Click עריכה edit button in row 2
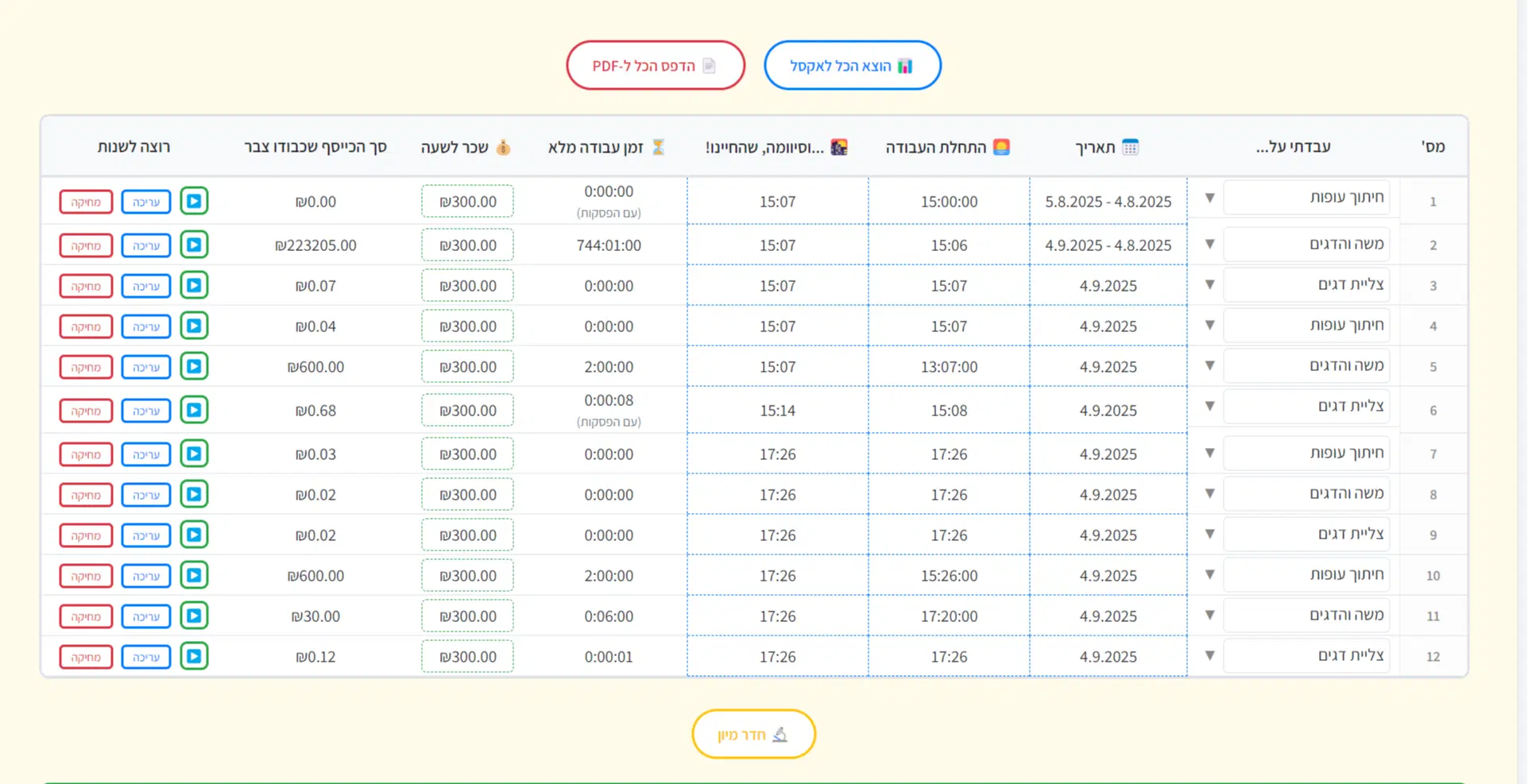1528x784 pixels. tap(146, 245)
